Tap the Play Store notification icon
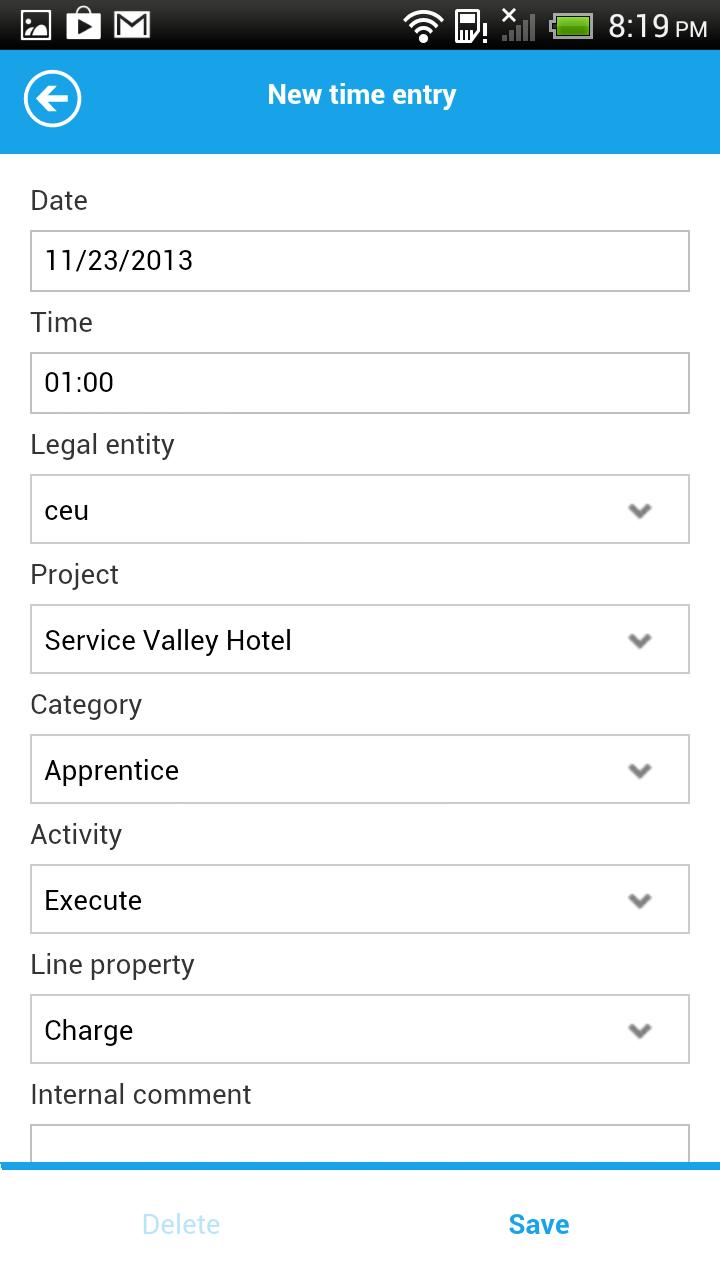Image resolution: width=720 pixels, height=1280 pixels. [x=83, y=25]
